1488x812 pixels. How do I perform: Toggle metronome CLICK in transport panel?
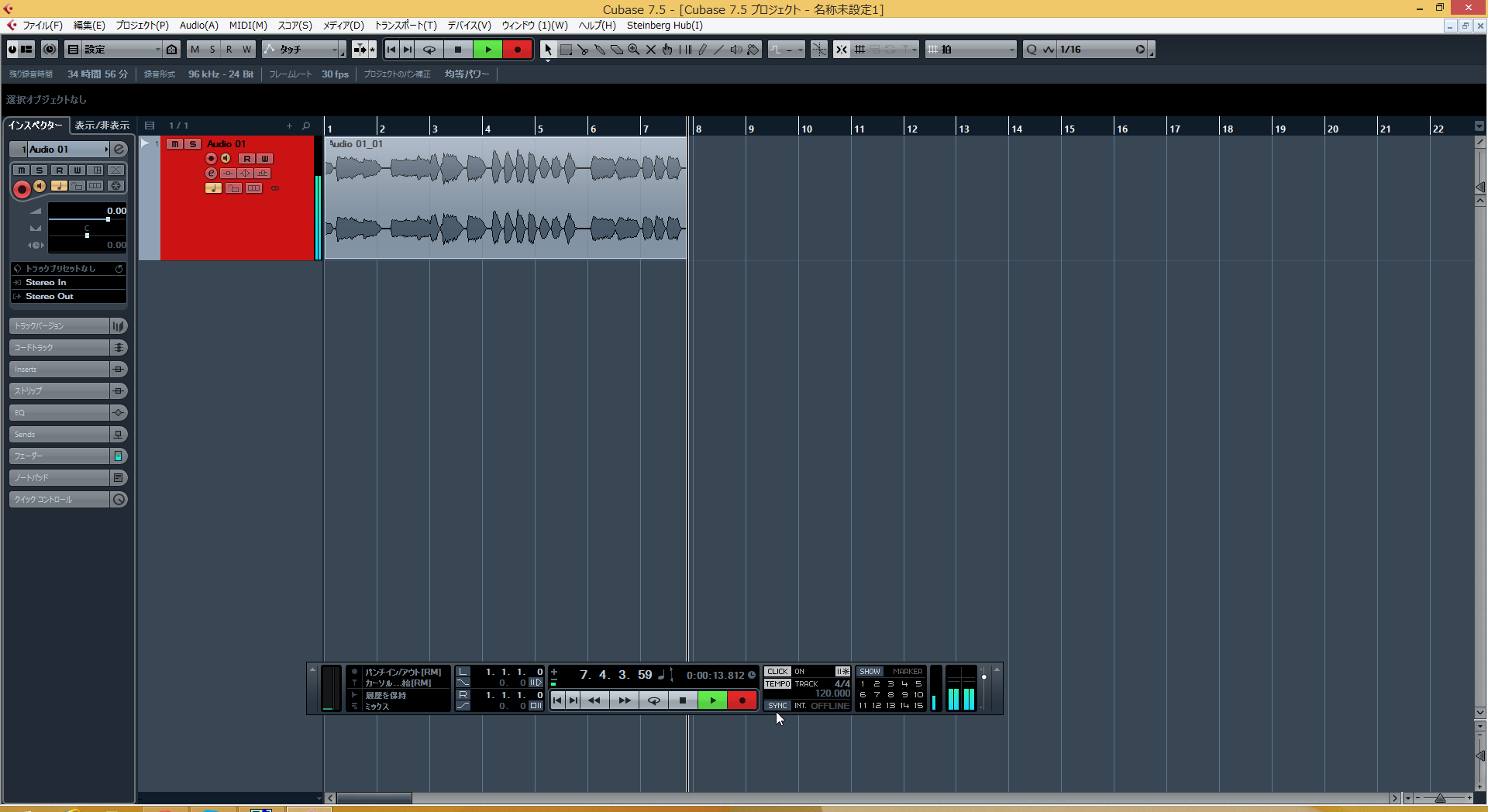[777, 672]
